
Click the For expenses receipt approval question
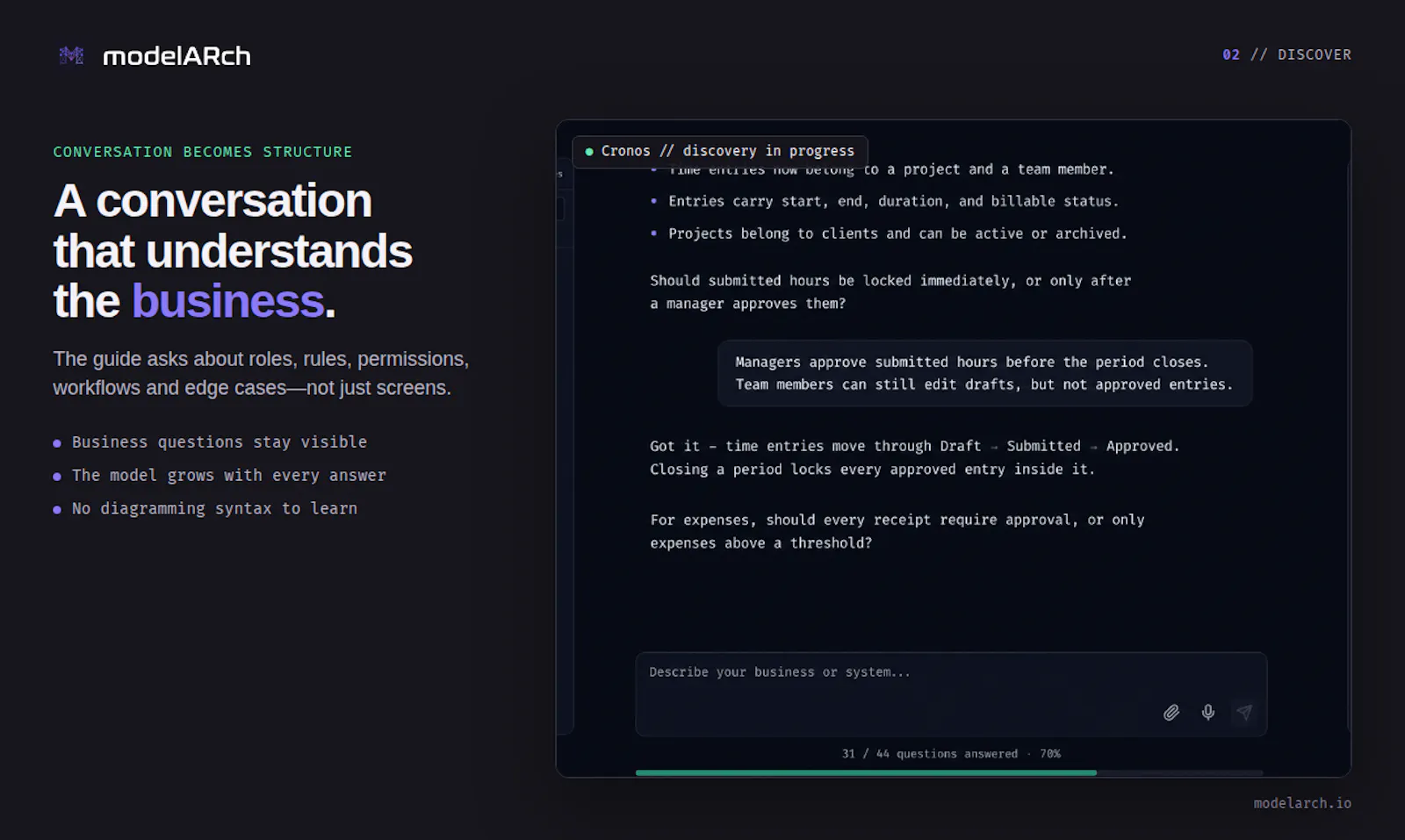point(897,531)
